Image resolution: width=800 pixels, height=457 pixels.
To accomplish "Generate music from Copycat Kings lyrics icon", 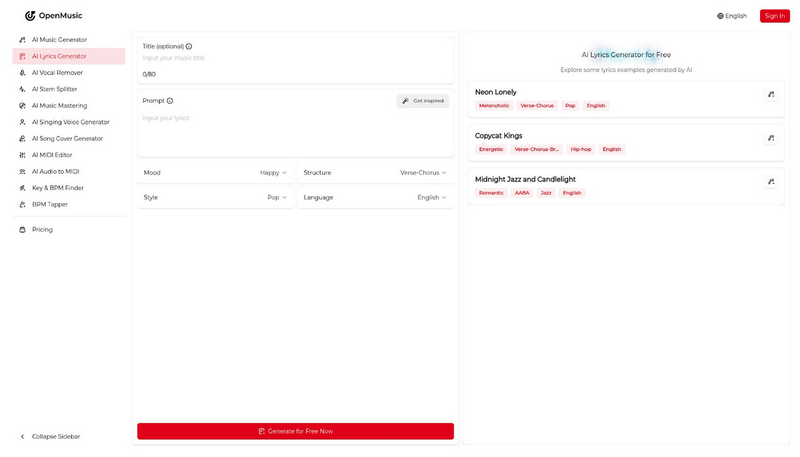I will pyautogui.click(x=771, y=138).
